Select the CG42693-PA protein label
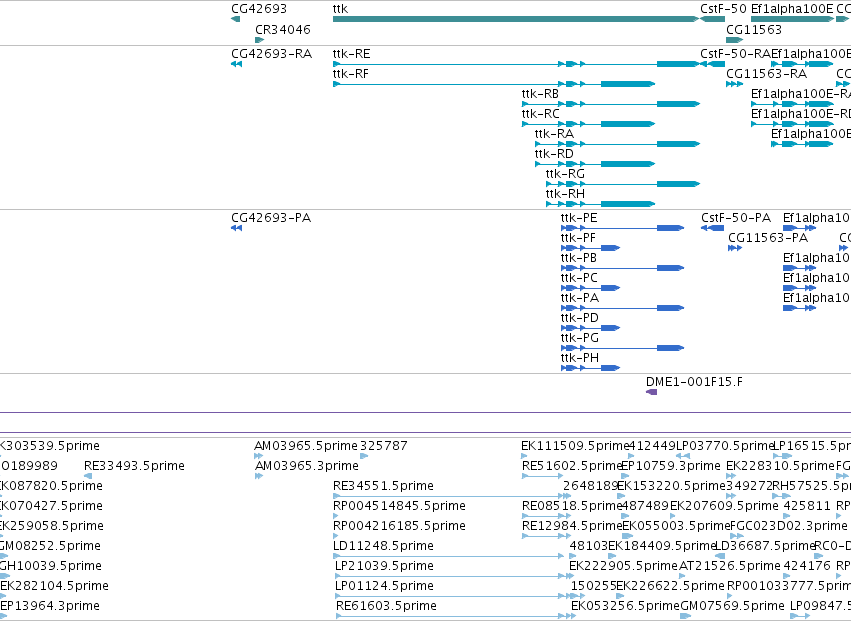The height and width of the screenshot is (621, 851). (271, 218)
